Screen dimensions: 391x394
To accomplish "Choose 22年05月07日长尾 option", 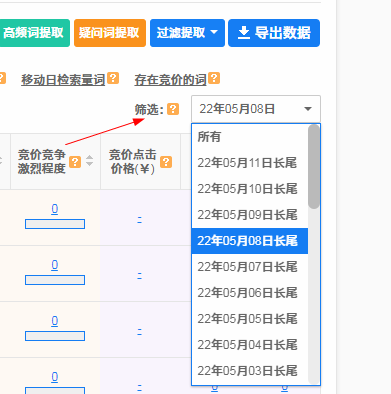I will point(250,267).
